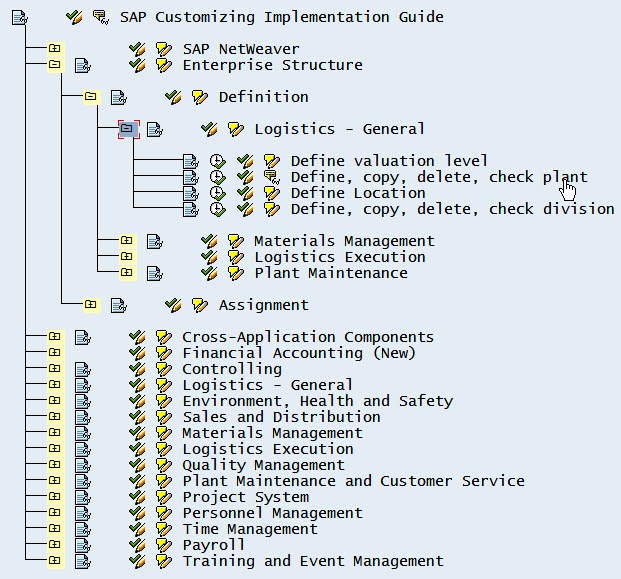Select Training and Event Management node
This screenshot has width=621, height=579.
[312, 561]
